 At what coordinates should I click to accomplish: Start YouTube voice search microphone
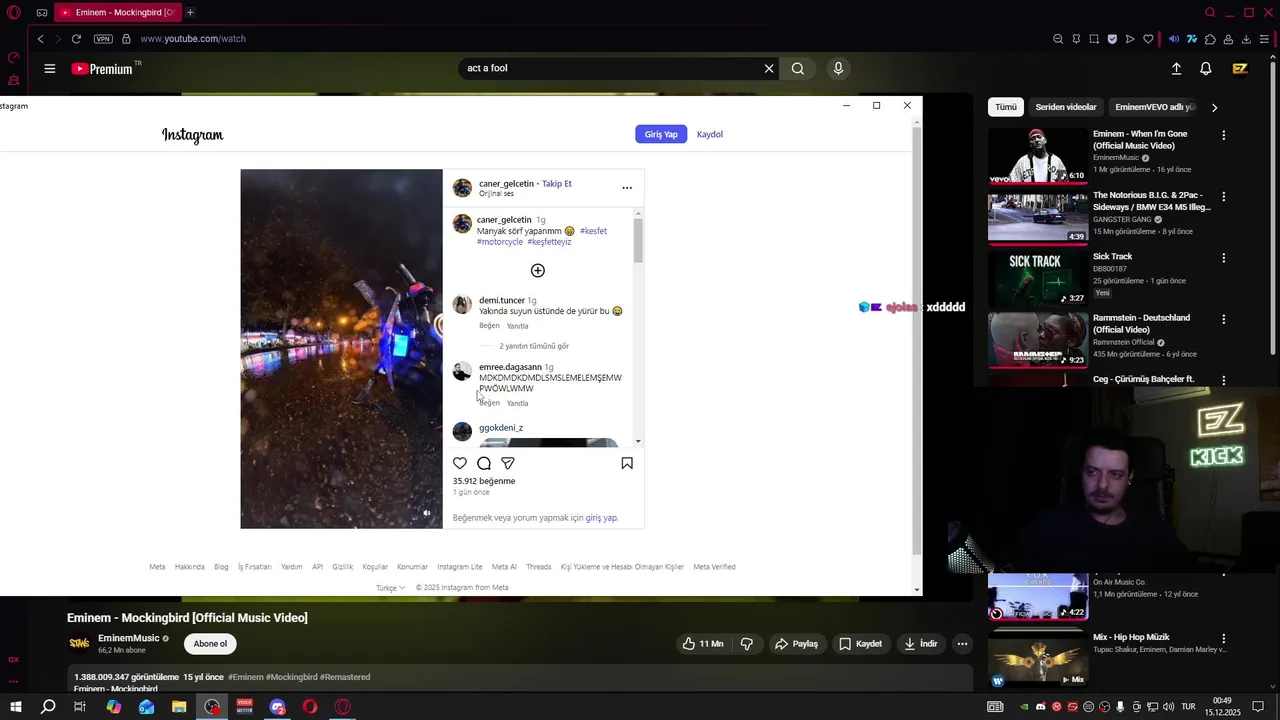tap(838, 69)
